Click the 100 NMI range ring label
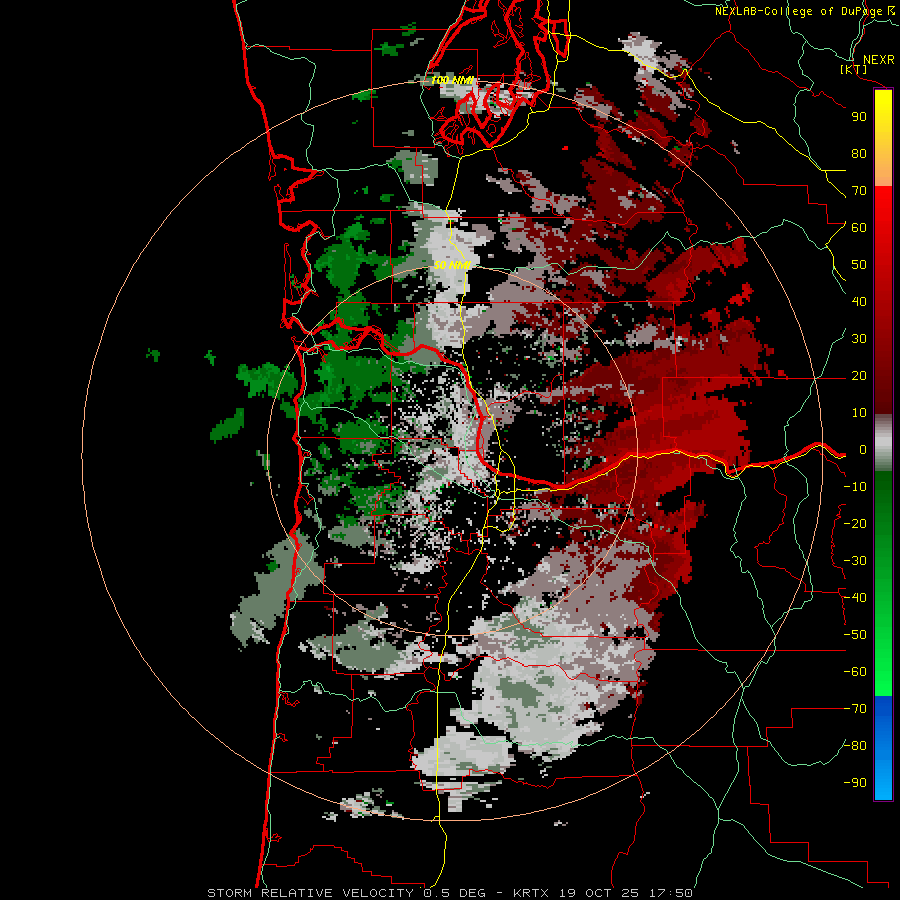The image size is (900, 900). (x=452, y=80)
